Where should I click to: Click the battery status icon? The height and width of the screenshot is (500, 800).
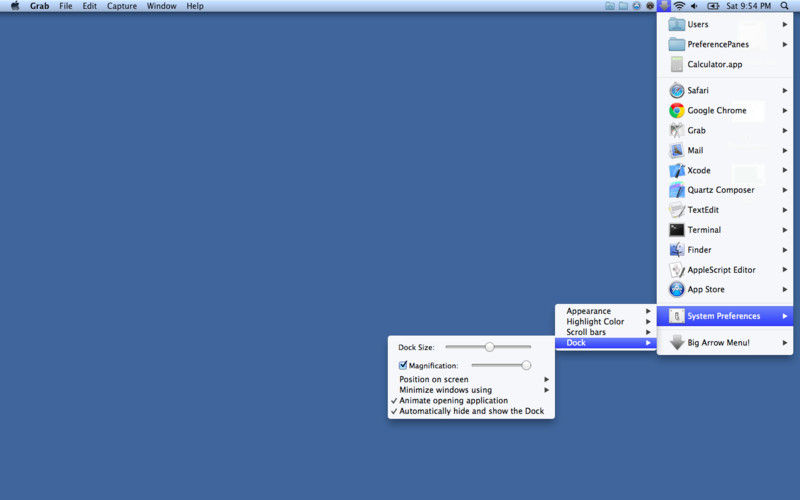coord(713,6)
